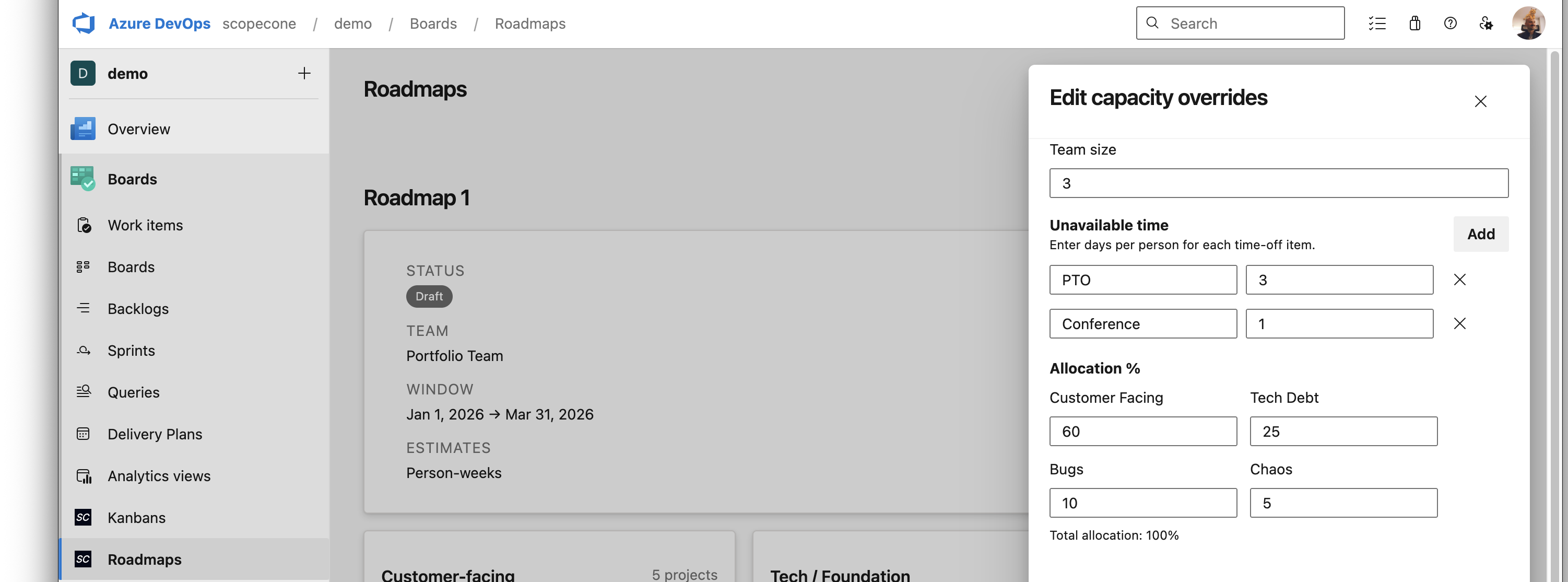Image resolution: width=1568 pixels, height=582 pixels.
Task: Open the Overview section
Action: coord(139,129)
